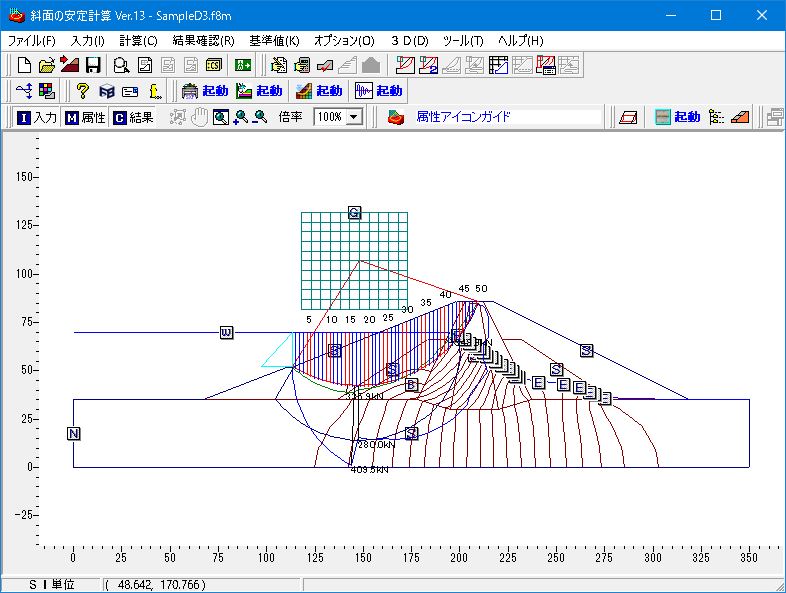Click the B marker in the slope

pos(411,385)
